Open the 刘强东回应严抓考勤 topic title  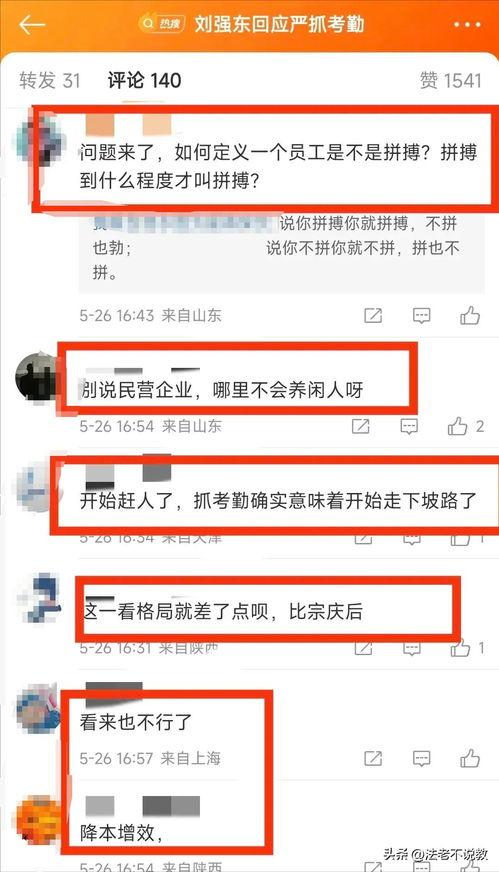(x=279, y=24)
